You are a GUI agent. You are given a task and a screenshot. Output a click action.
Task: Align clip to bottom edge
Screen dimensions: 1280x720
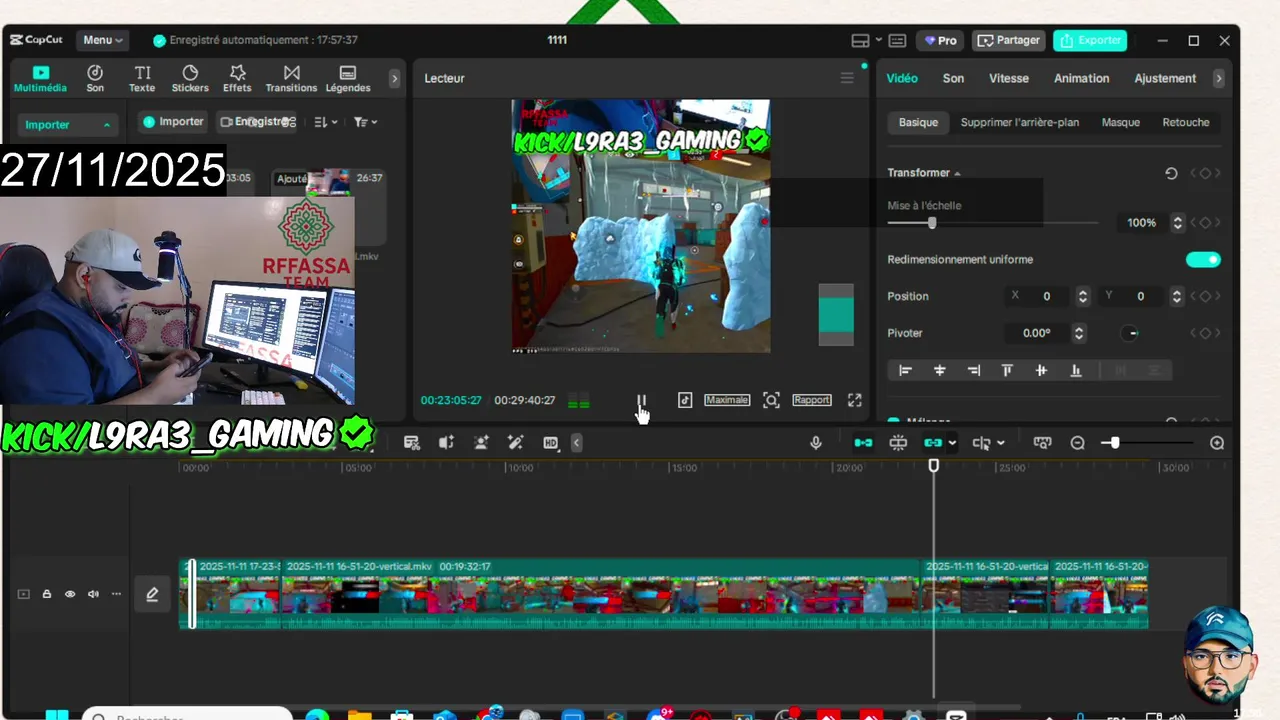[1076, 370]
